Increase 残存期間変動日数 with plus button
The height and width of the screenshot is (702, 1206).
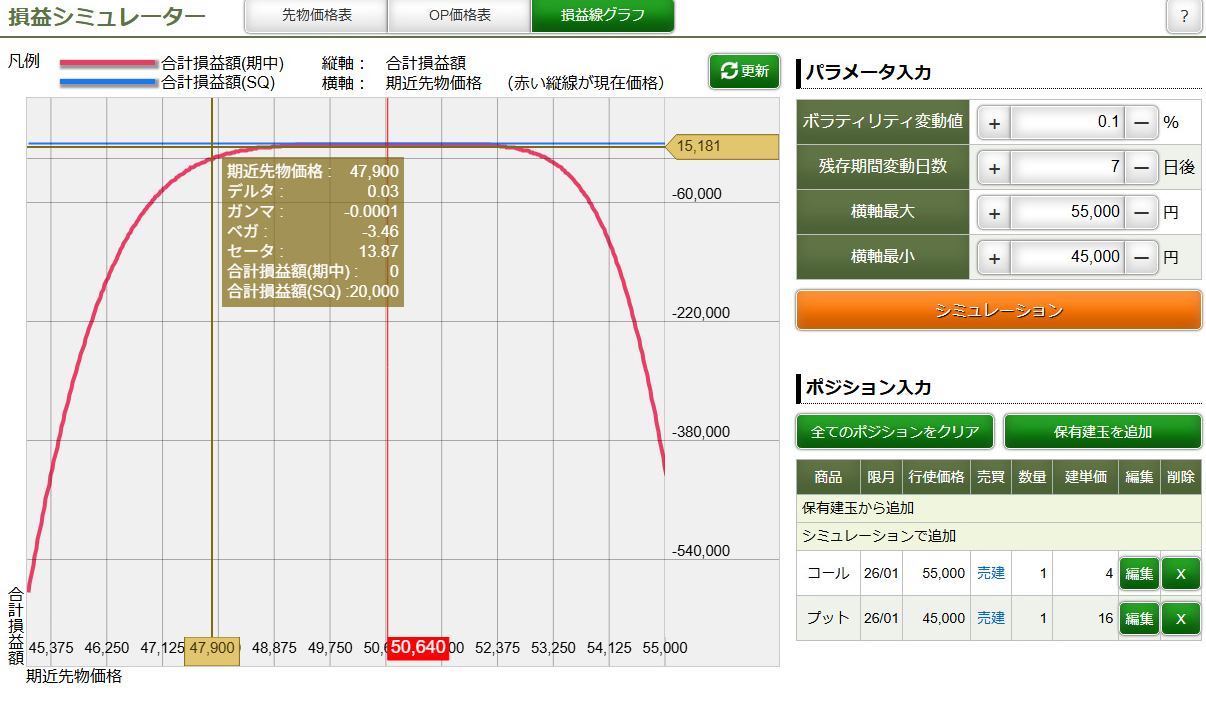tap(994, 168)
